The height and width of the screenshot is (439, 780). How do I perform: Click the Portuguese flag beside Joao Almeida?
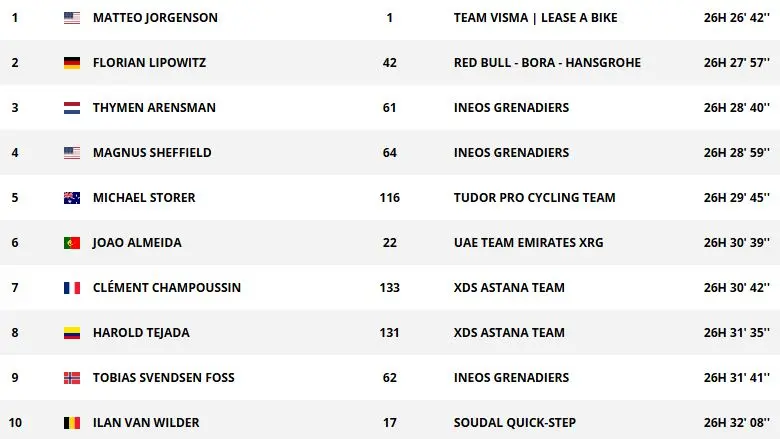72,243
